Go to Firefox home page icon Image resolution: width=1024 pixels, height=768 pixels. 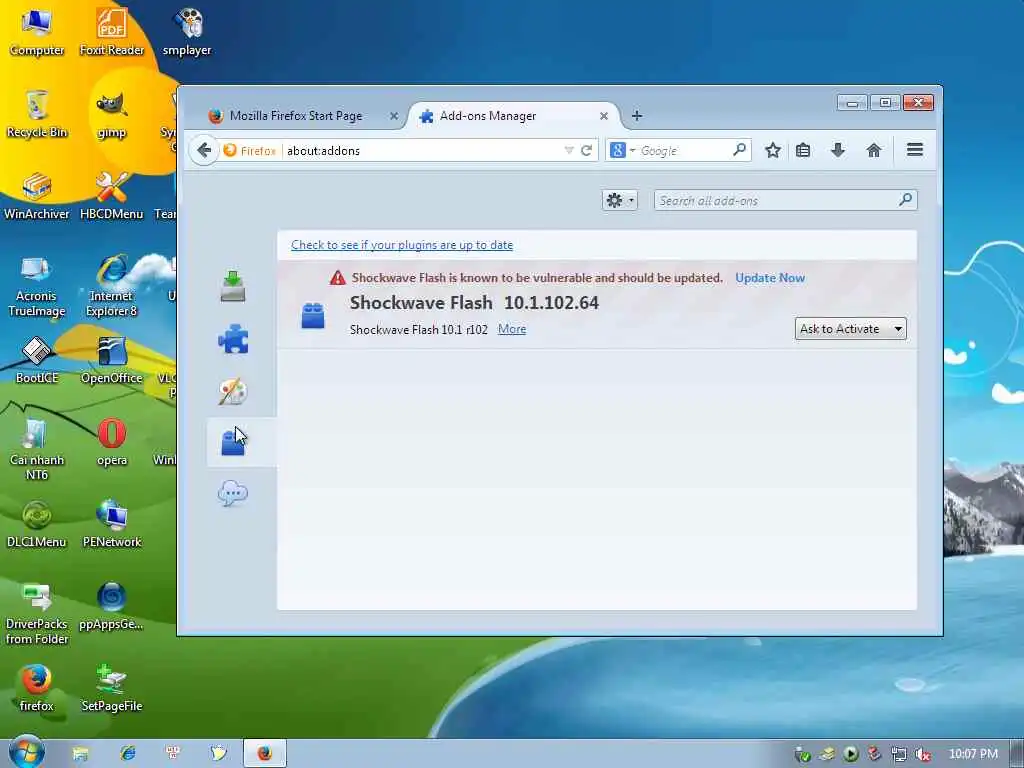873,150
